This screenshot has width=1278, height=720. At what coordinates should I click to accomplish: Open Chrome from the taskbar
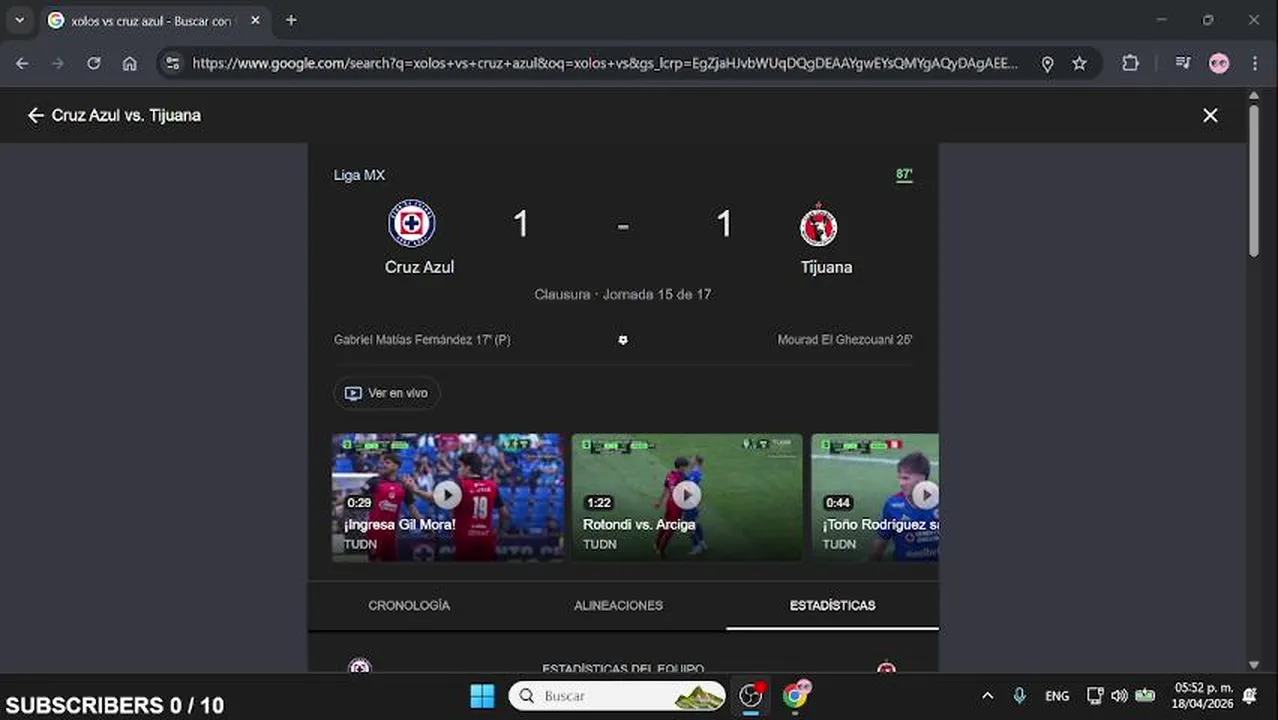click(796, 696)
